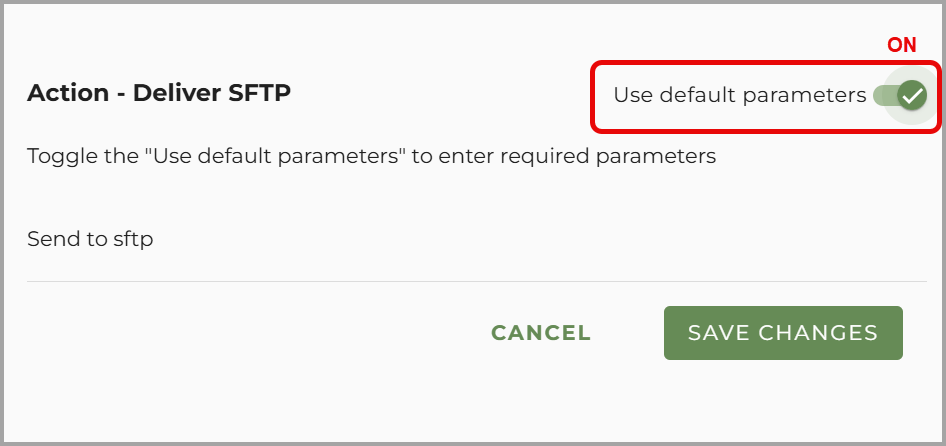
Task: Click the red ON annotation label
Action: (902, 46)
